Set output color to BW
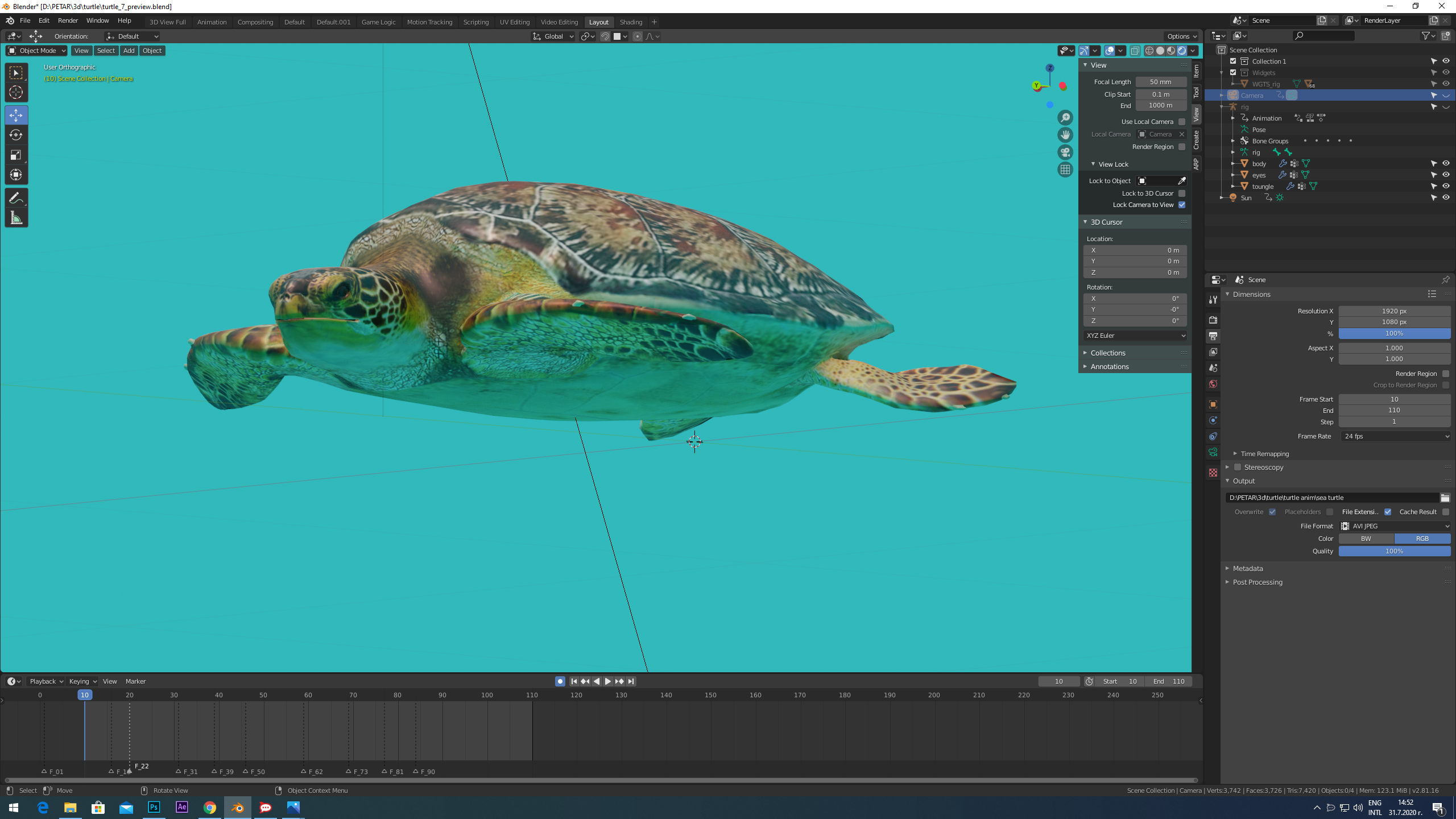Screen dimensions: 1456x819 tap(1366, 538)
